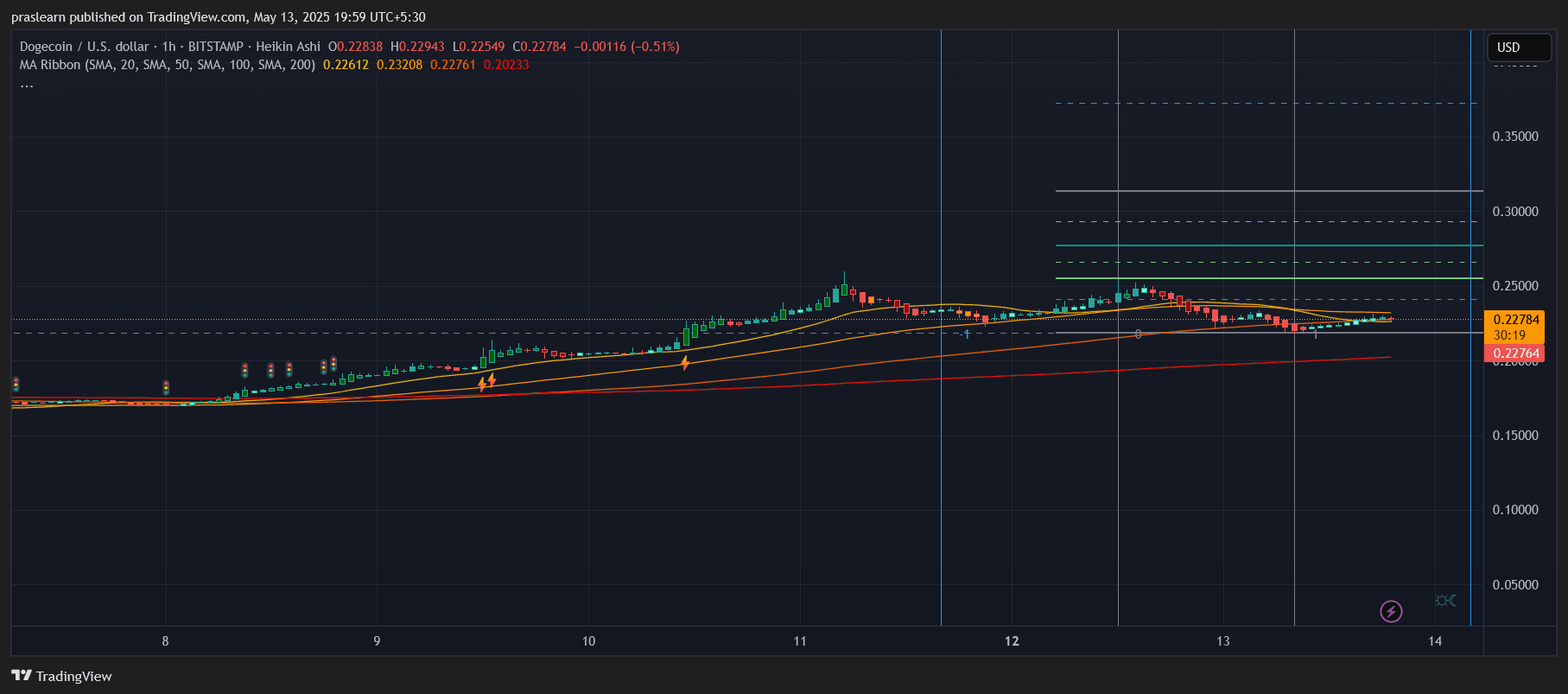1568x694 pixels.
Task: Expand the legend ellipsis under MA Ribbon
Action: point(27,85)
